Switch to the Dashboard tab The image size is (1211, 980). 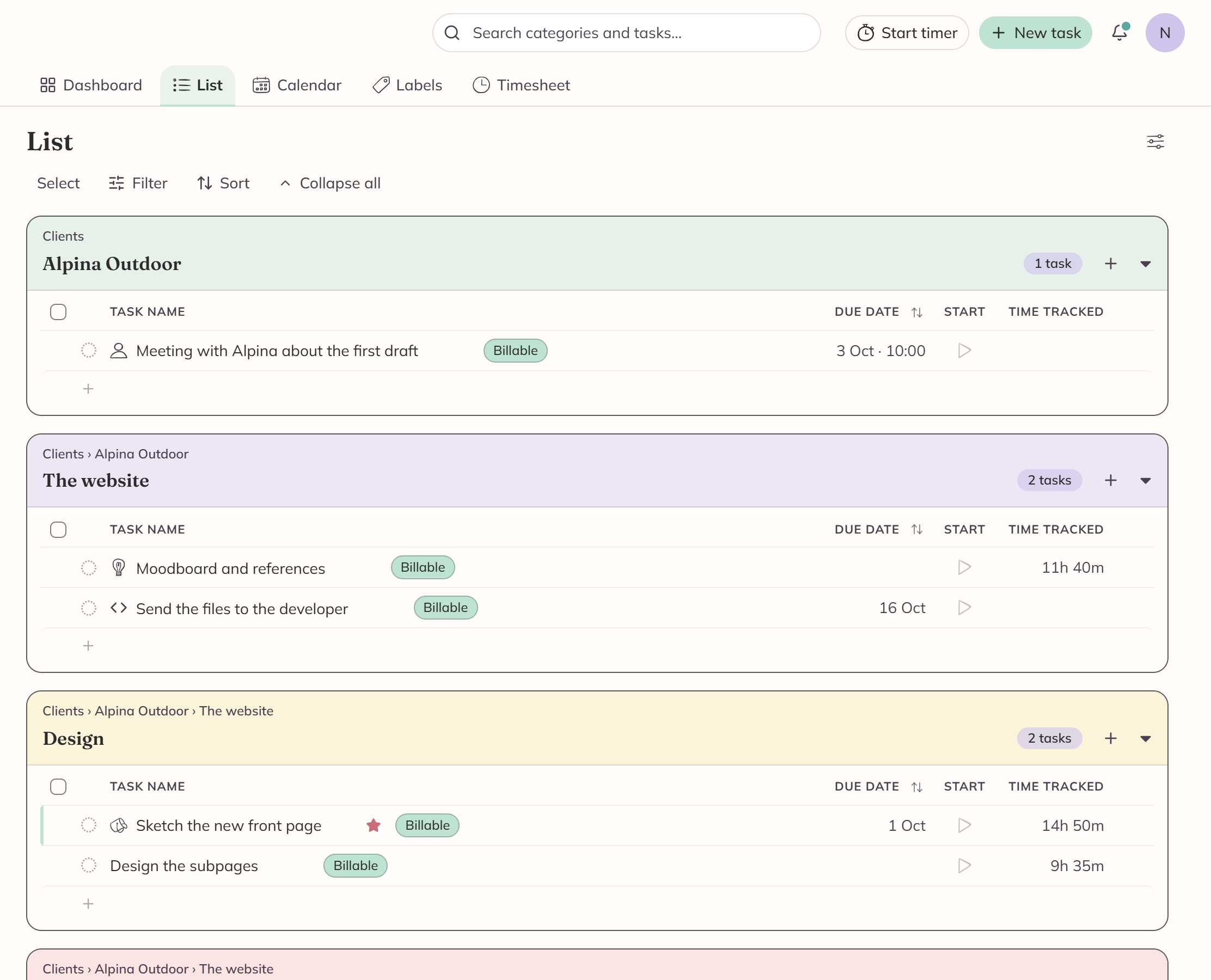point(91,85)
